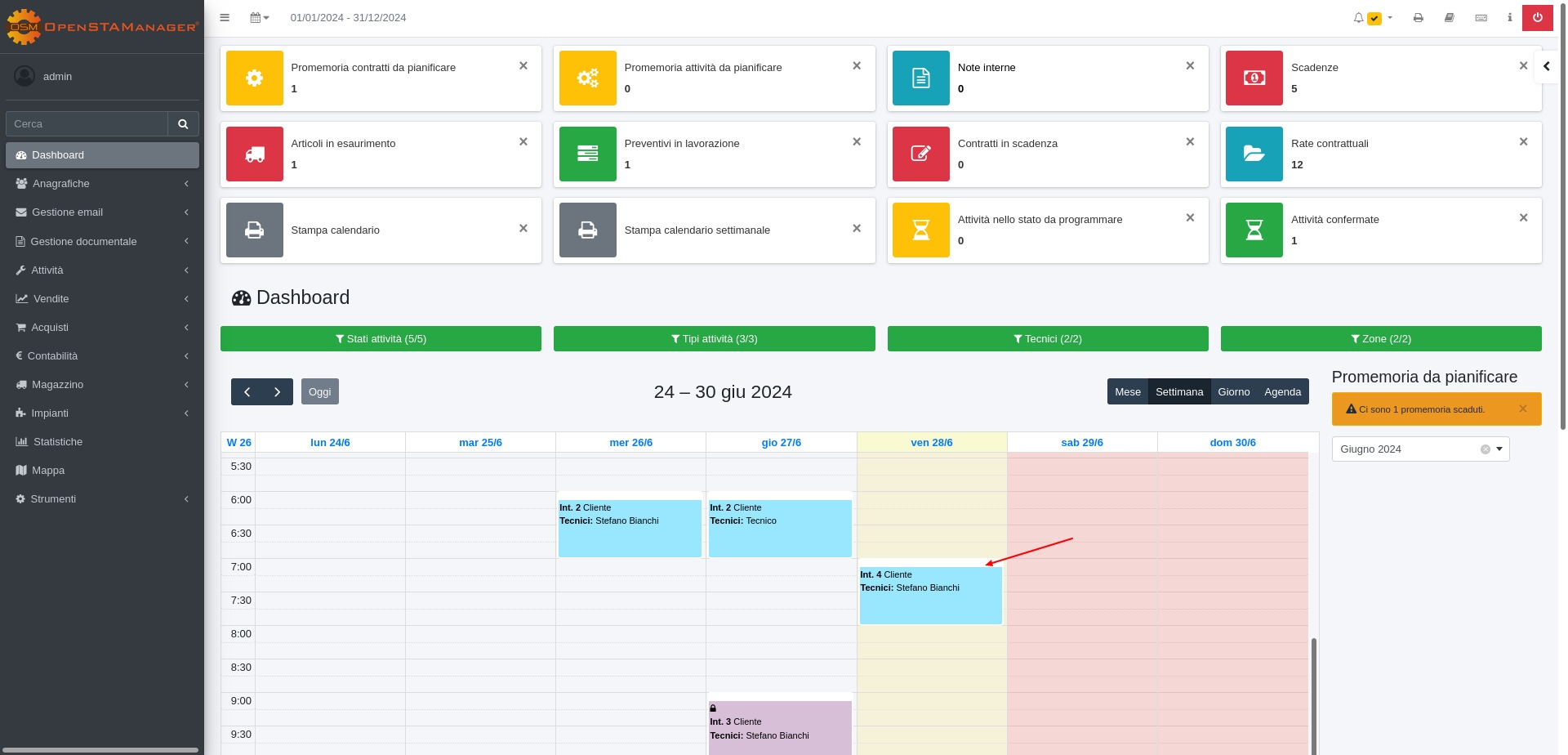
Task: Open the calendar date range dropdown
Action: click(x=259, y=17)
